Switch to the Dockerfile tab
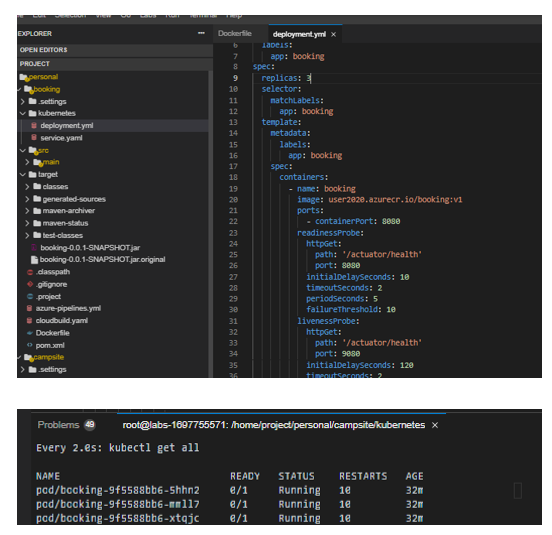552x535 pixels. tap(235, 33)
